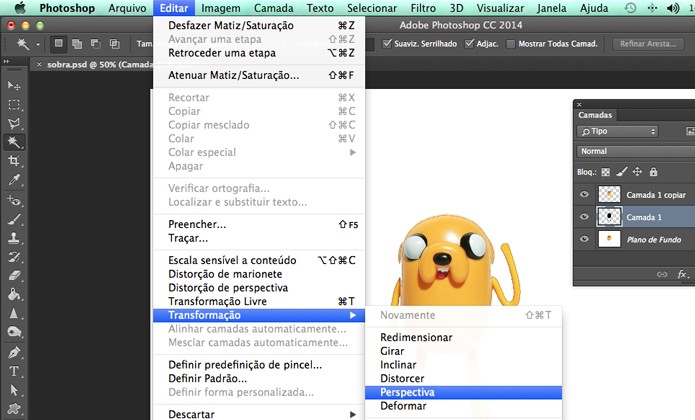Open the Normal blend mode dropdown
This screenshot has height=420, width=695.
point(636,151)
